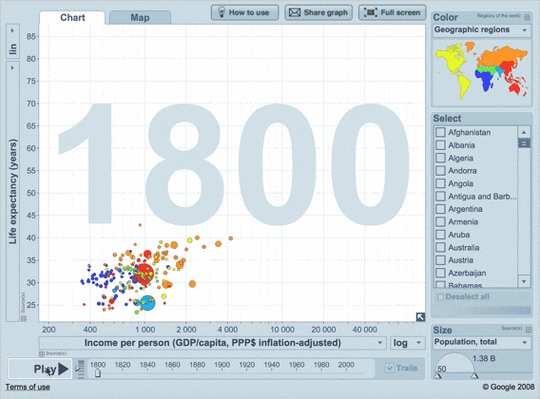The height and width of the screenshot is (399, 540).
Task: Check the Afghanistan checkbox
Action: pyautogui.click(x=440, y=132)
